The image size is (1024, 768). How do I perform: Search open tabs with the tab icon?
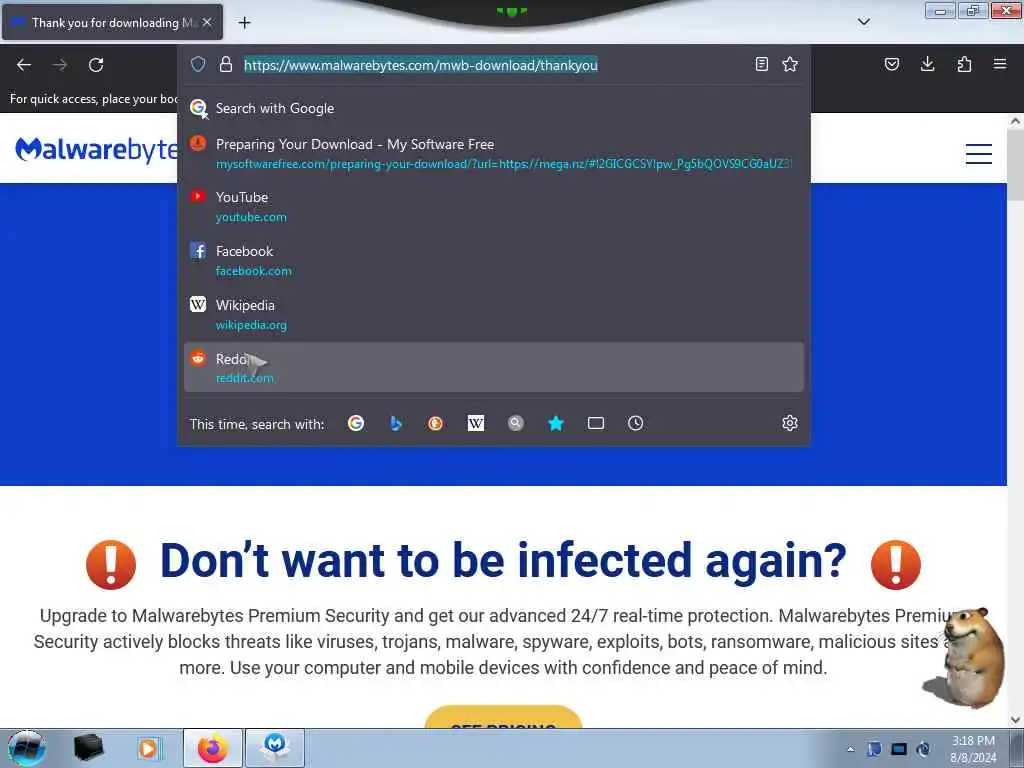point(596,423)
